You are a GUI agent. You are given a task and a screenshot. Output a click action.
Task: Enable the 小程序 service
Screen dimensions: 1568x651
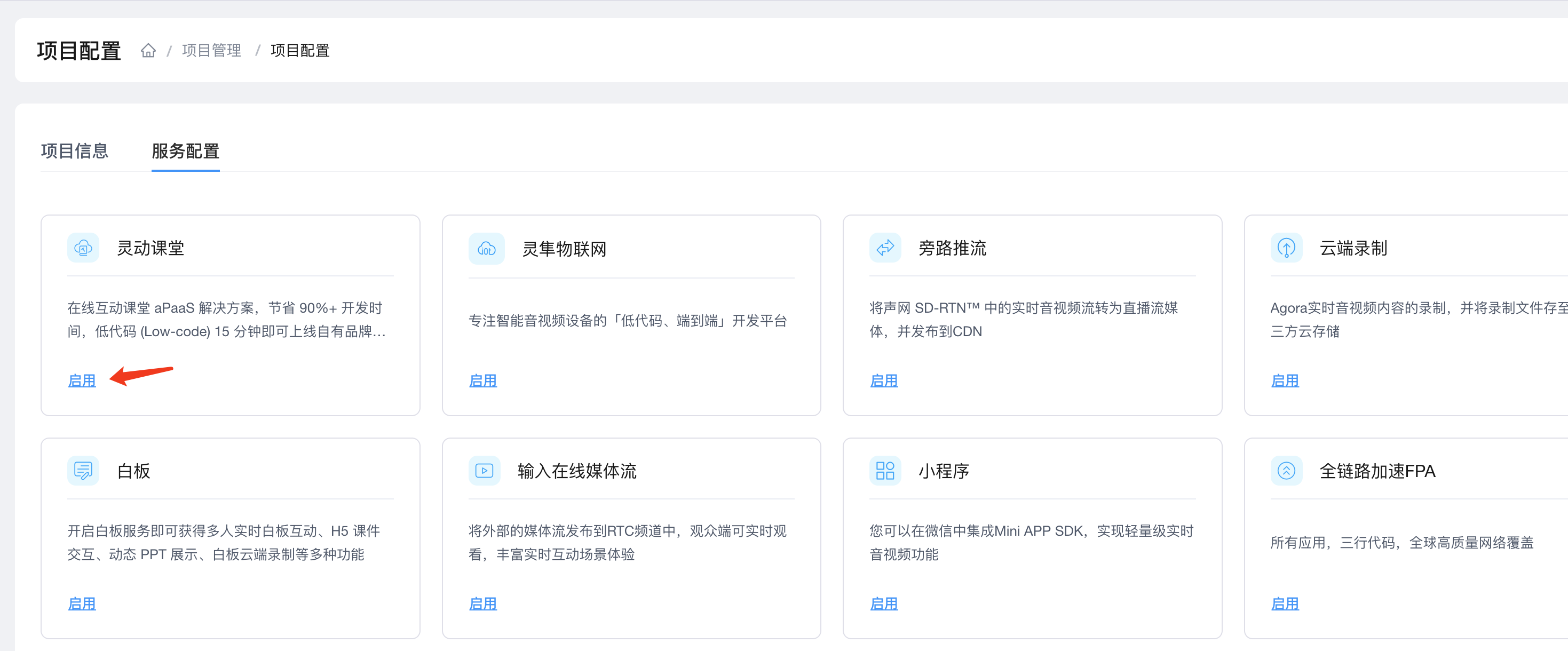(x=884, y=604)
